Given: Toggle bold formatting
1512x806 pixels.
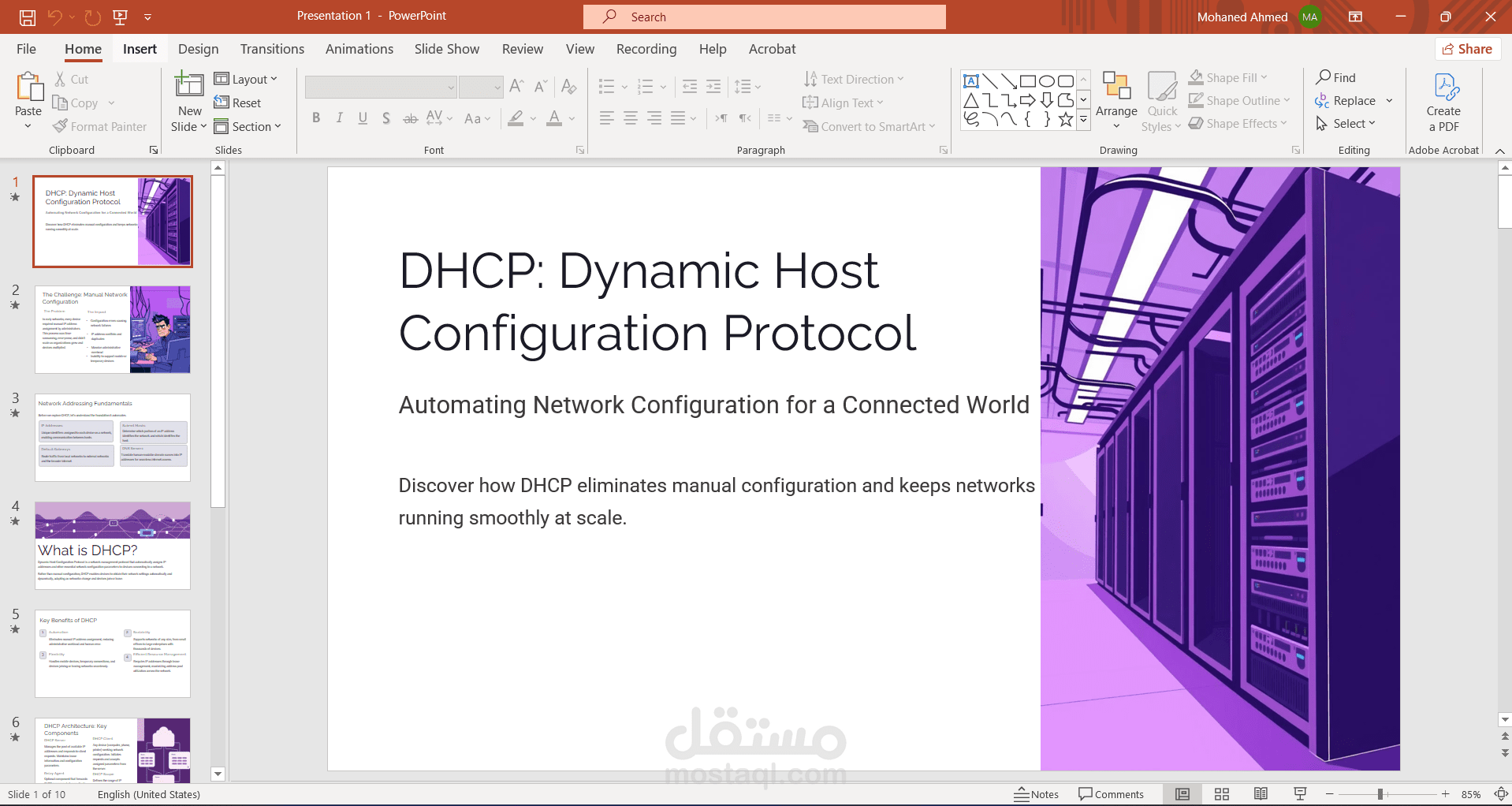Looking at the screenshot, I should click(x=316, y=118).
